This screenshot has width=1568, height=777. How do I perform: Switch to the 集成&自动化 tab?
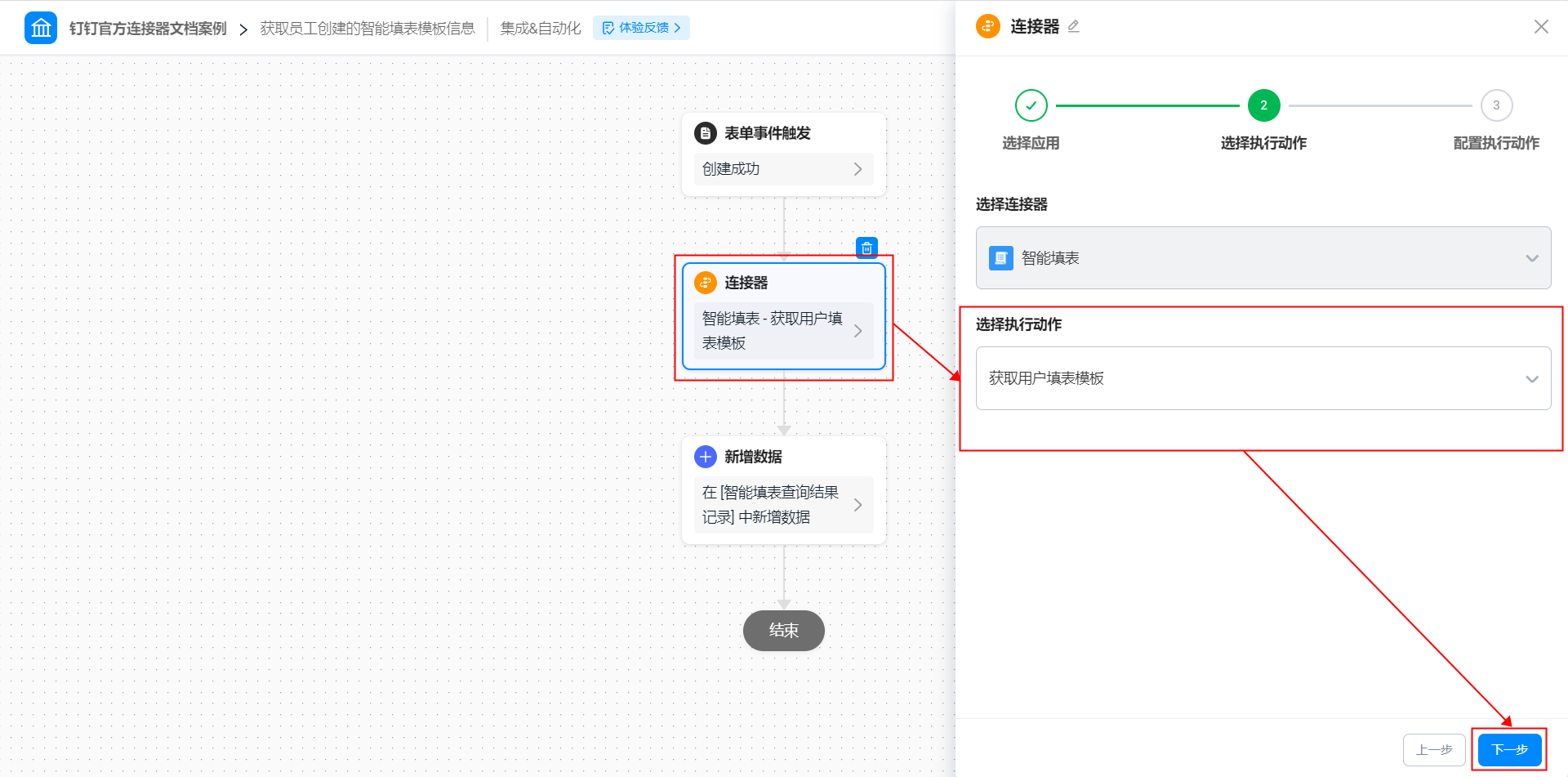pos(541,29)
